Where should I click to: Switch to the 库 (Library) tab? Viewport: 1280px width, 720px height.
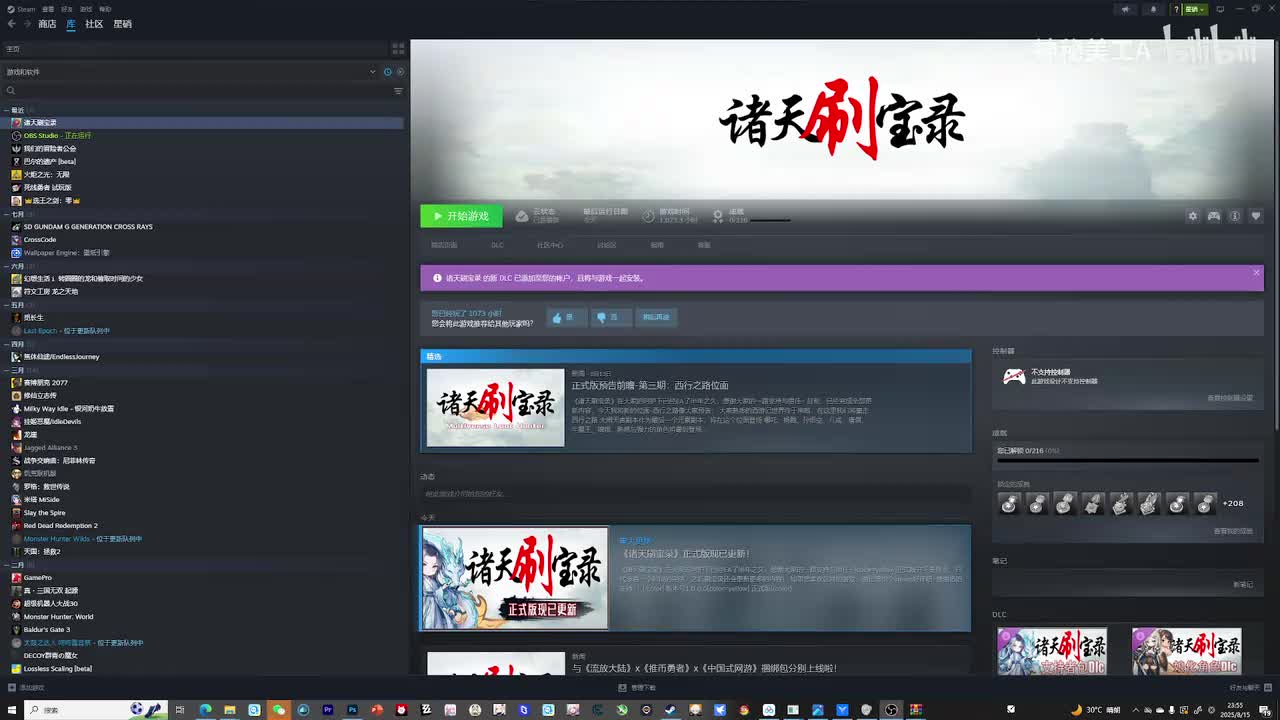click(71, 24)
